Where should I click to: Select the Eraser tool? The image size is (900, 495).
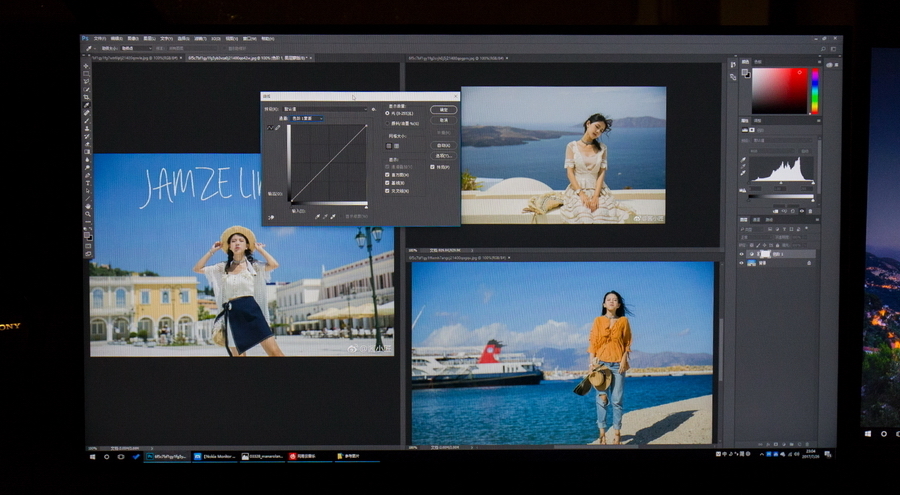coord(86,144)
